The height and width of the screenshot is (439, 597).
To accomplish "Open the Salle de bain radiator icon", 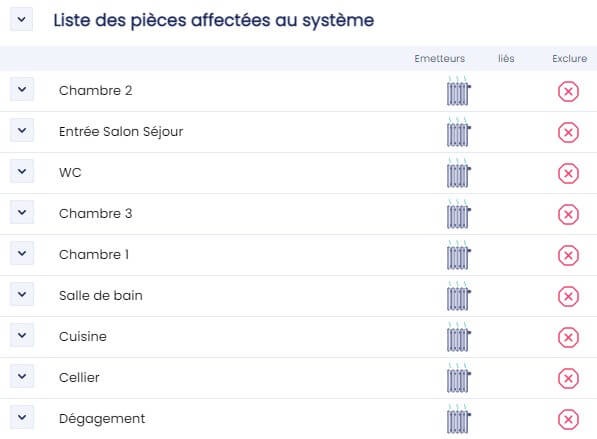I will (x=458, y=296).
